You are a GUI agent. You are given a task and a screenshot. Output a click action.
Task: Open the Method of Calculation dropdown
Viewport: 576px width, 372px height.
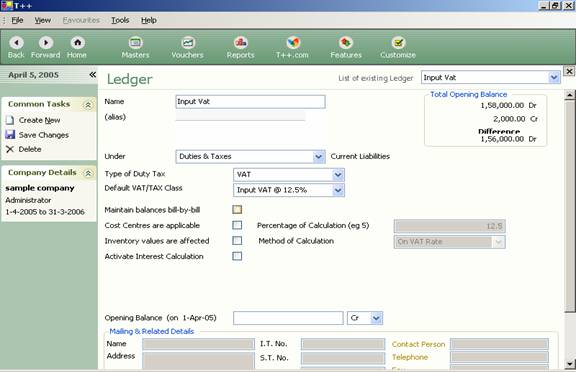coord(498,242)
